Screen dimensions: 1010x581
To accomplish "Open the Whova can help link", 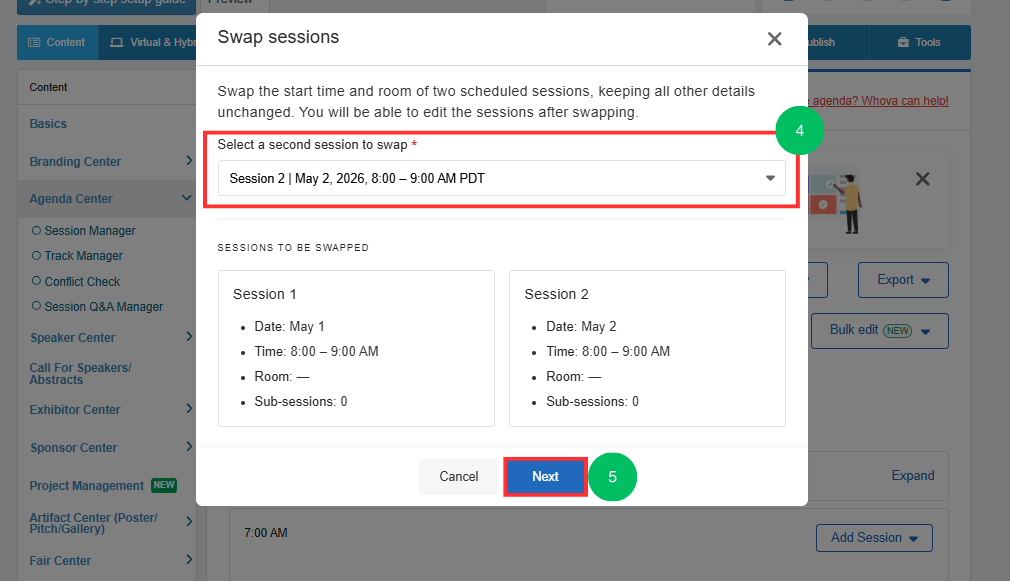I will pyautogui.click(x=880, y=100).
